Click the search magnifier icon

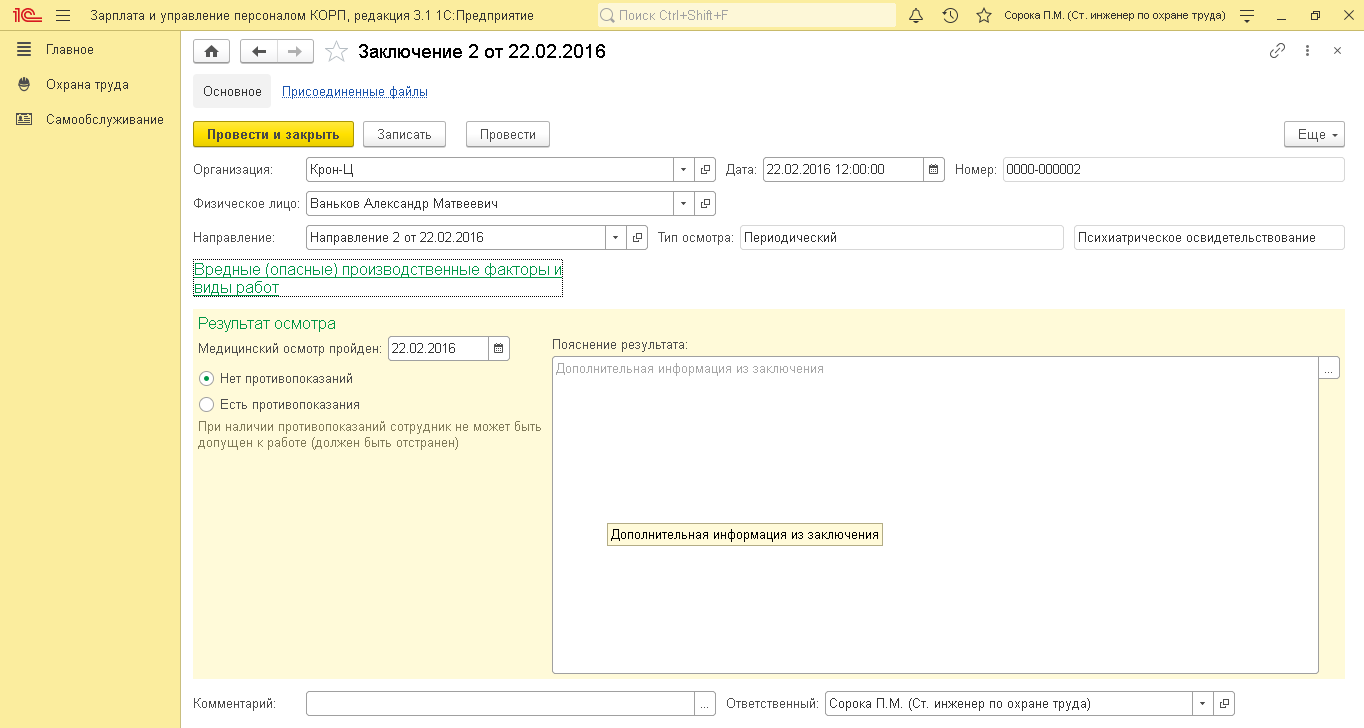pyautogui.click(x=607, y=15)
